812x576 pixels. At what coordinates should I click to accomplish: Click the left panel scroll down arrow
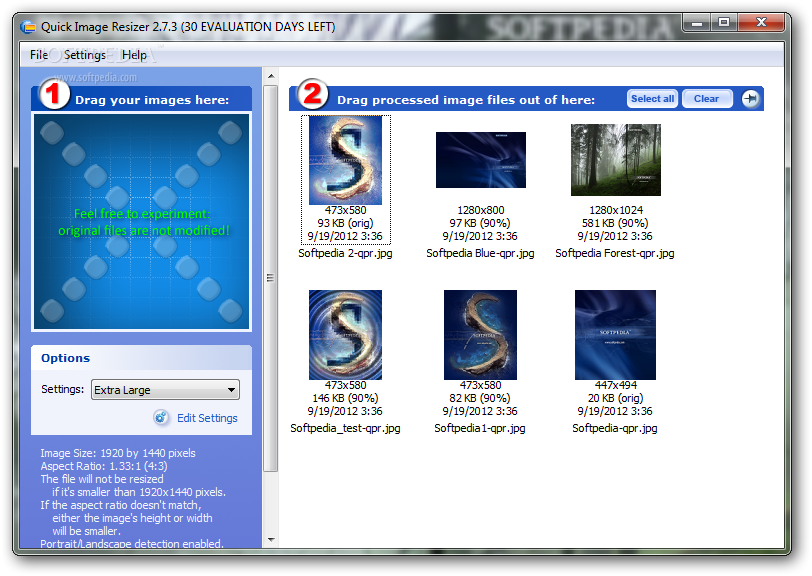click(x=271, y=540)
